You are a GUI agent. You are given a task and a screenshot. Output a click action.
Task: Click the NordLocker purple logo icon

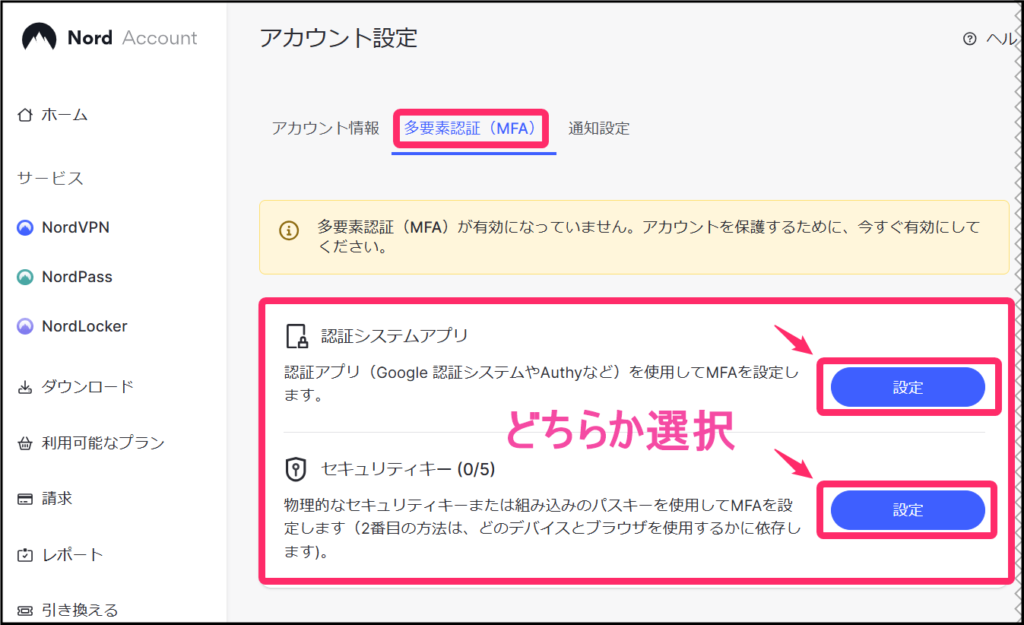coord(25,326)
